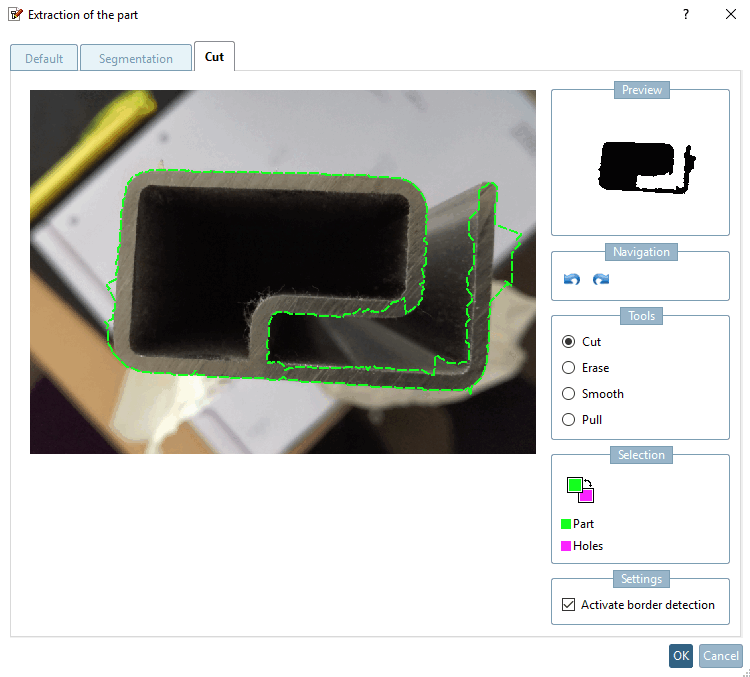
Task: Select the Cut tab
Action: pos(214,56)
